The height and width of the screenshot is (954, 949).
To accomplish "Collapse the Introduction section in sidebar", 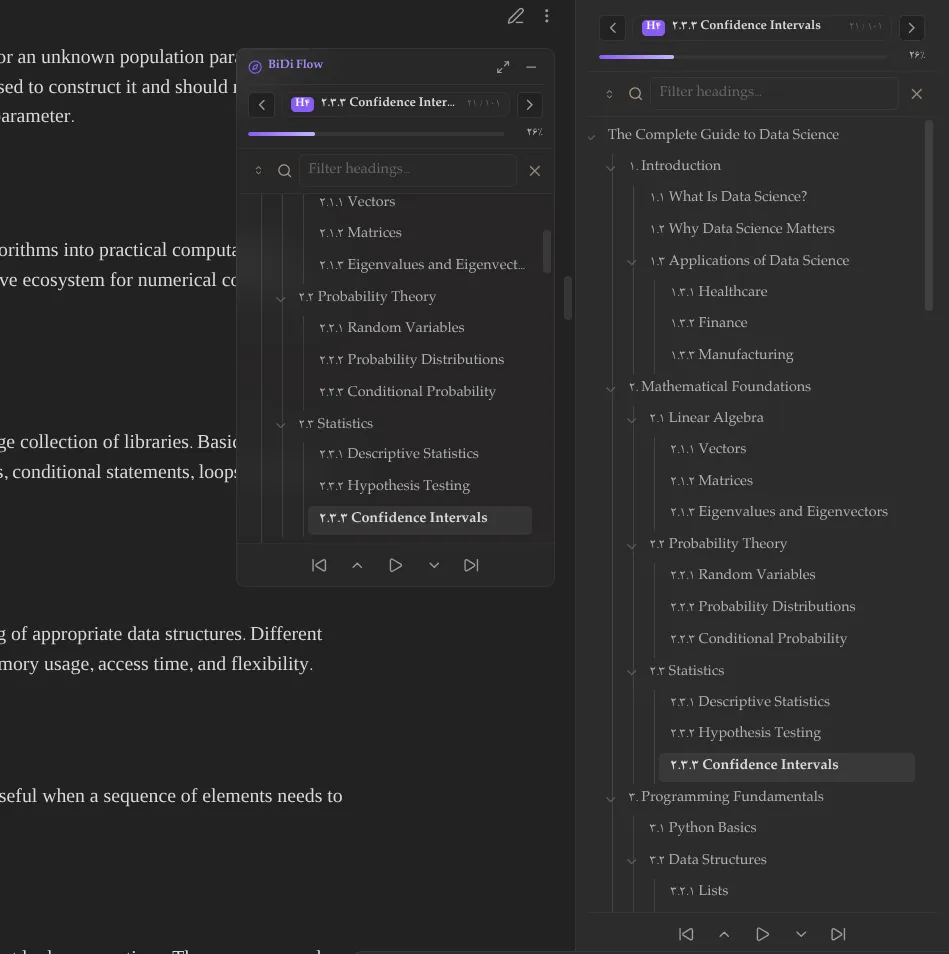I will click(x=611, y=167).
